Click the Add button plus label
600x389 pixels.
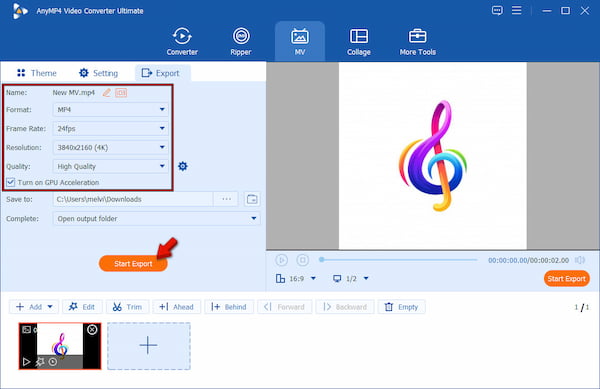[29, 307]
